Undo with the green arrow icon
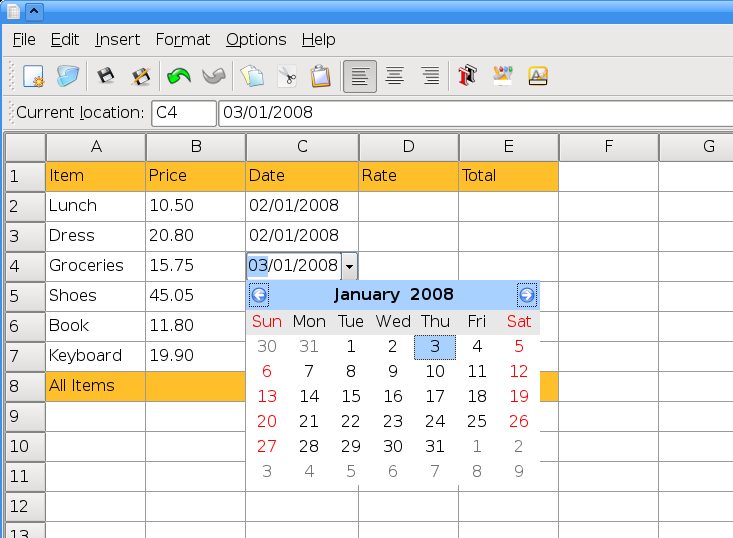 point(179,76)
